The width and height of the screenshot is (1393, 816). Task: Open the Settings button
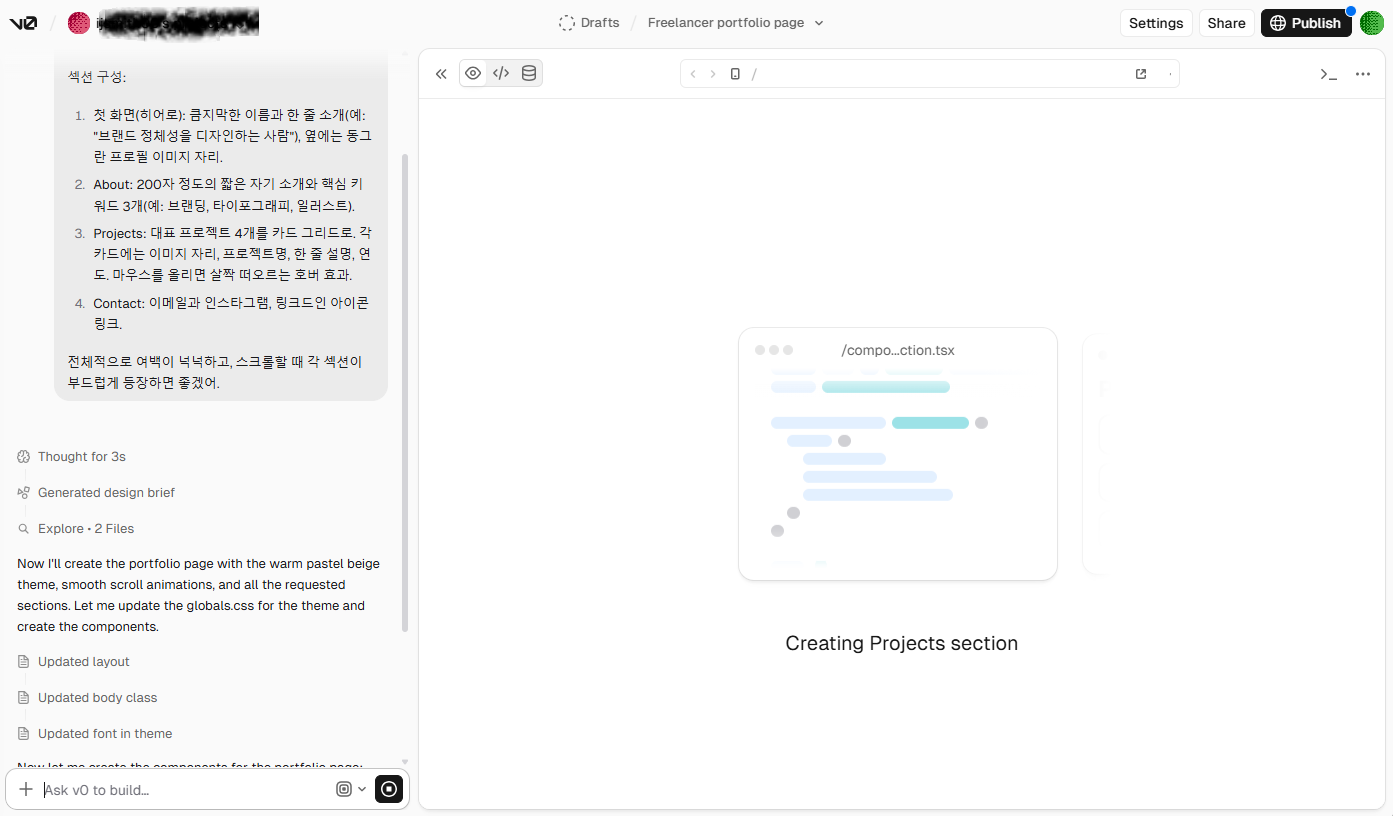coord(1155,23)
